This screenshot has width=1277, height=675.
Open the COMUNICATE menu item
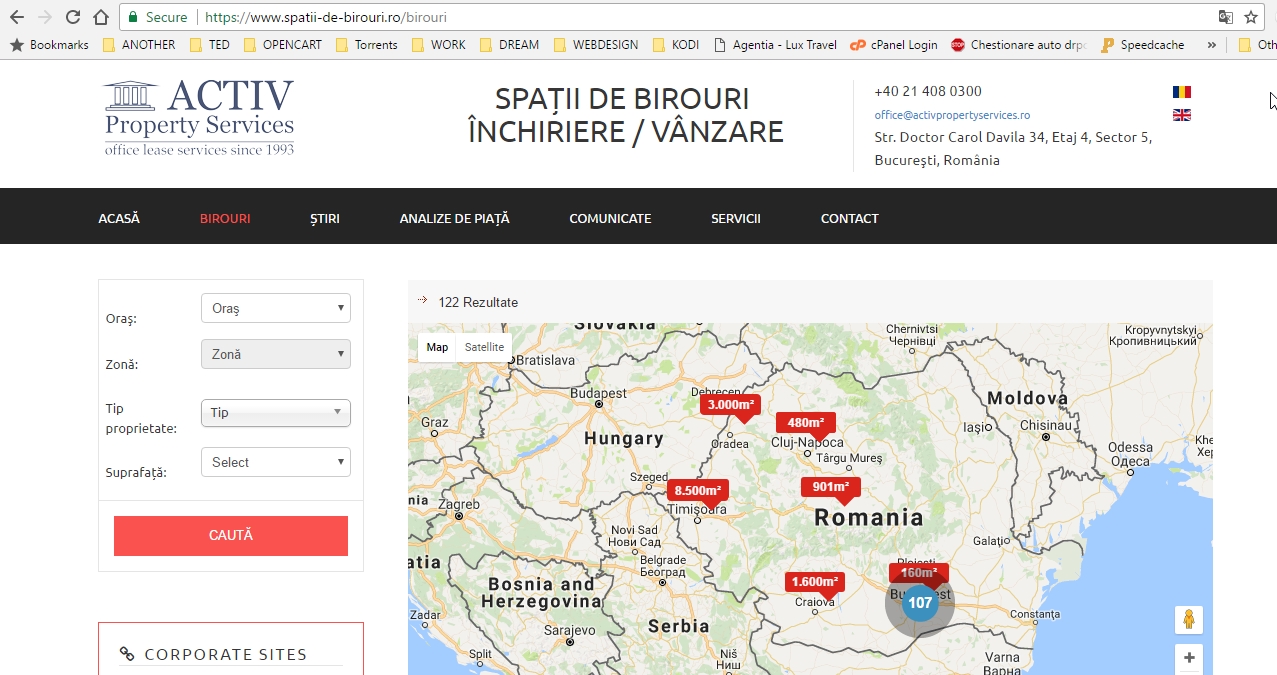[x=610, y=218]
